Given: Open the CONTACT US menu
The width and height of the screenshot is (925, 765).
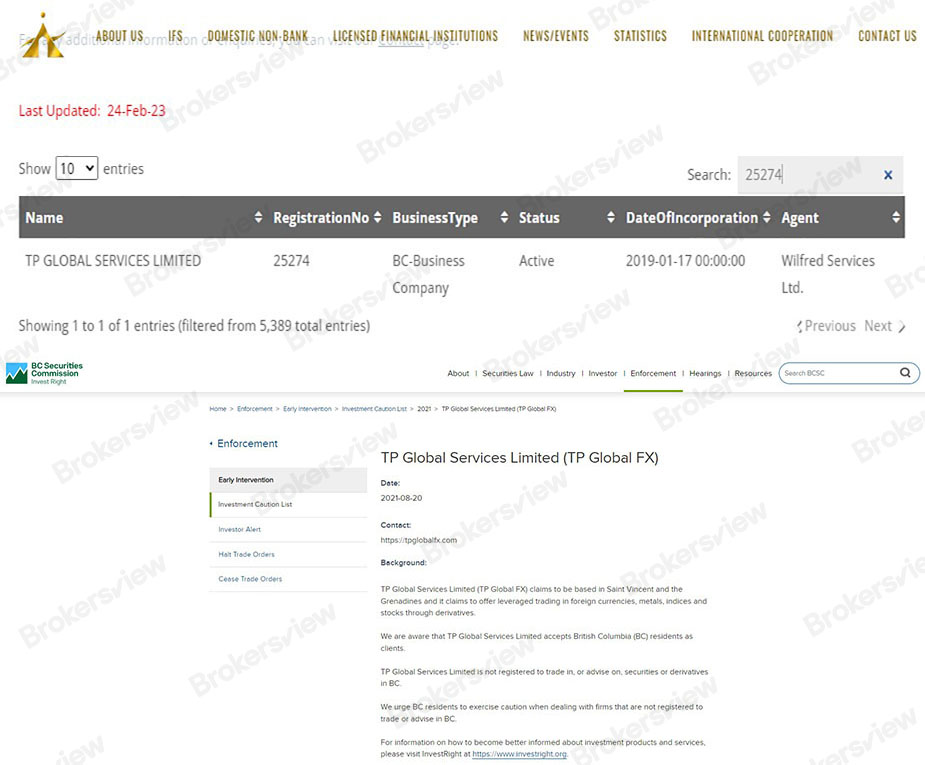Looking at the screenshot, I should pyautogui.click(x=887, y=36).
